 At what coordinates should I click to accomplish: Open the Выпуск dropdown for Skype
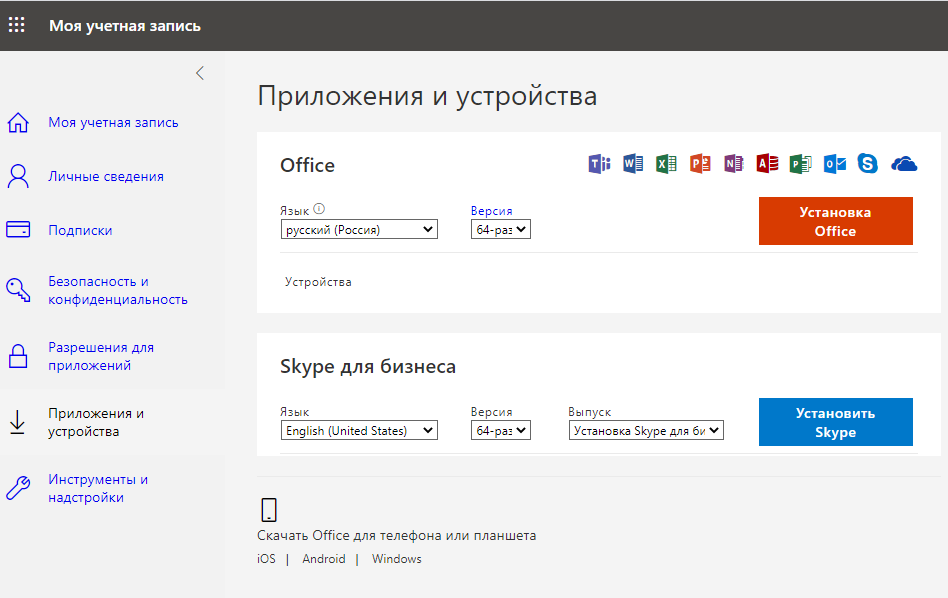point(646,431)
